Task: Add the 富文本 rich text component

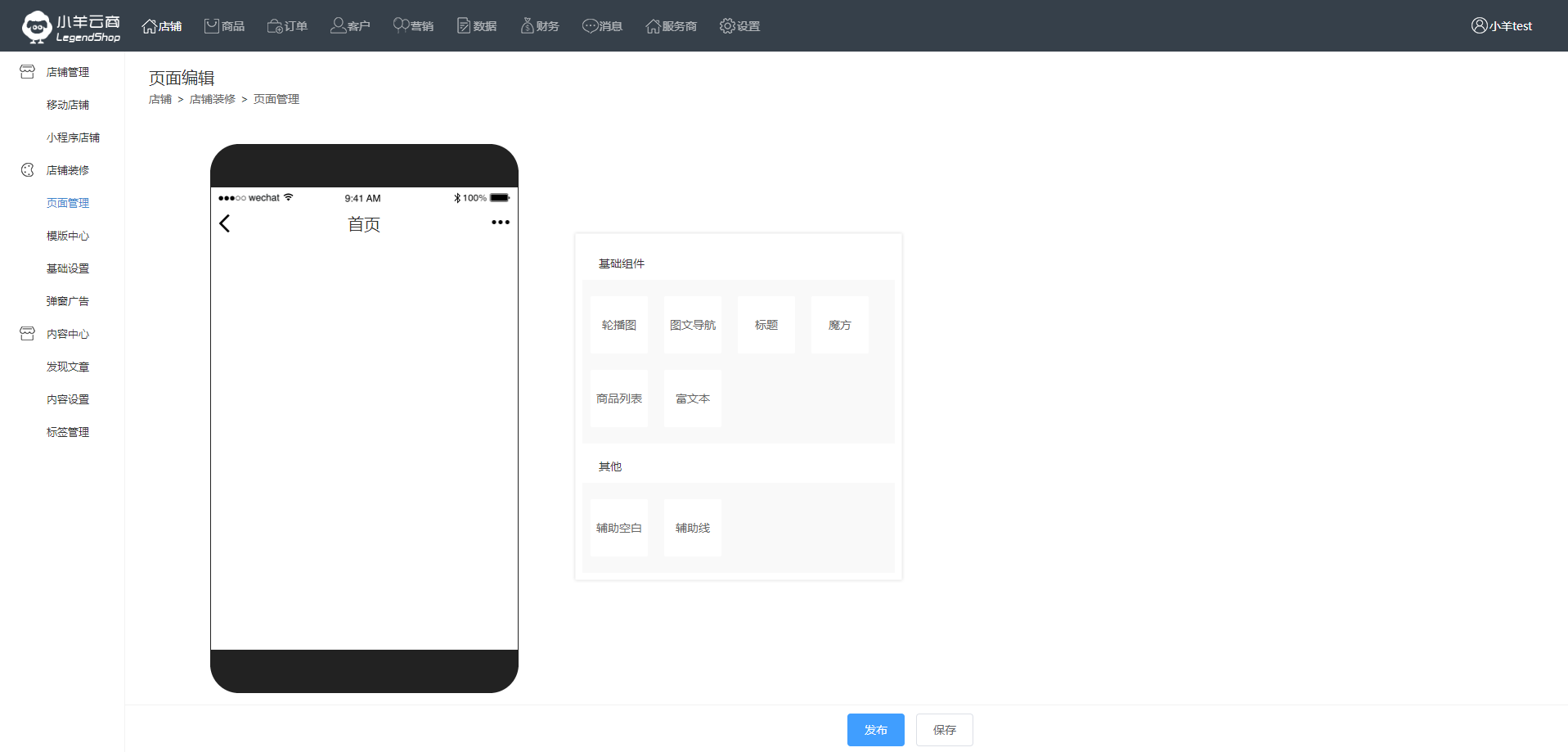Action: 693,399
